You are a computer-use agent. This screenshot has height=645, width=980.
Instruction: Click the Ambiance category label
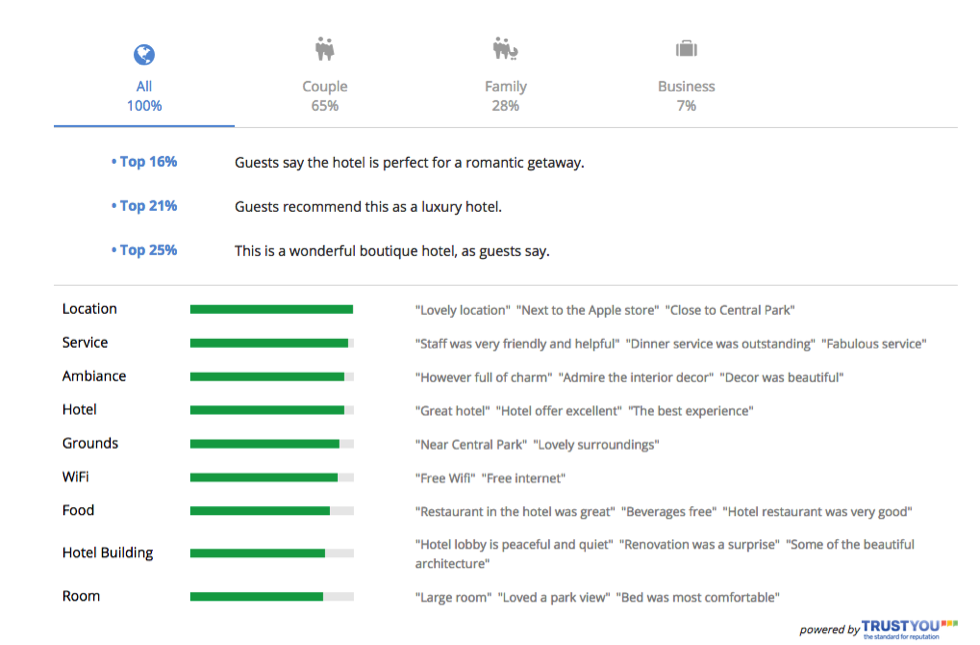(94, 376)
